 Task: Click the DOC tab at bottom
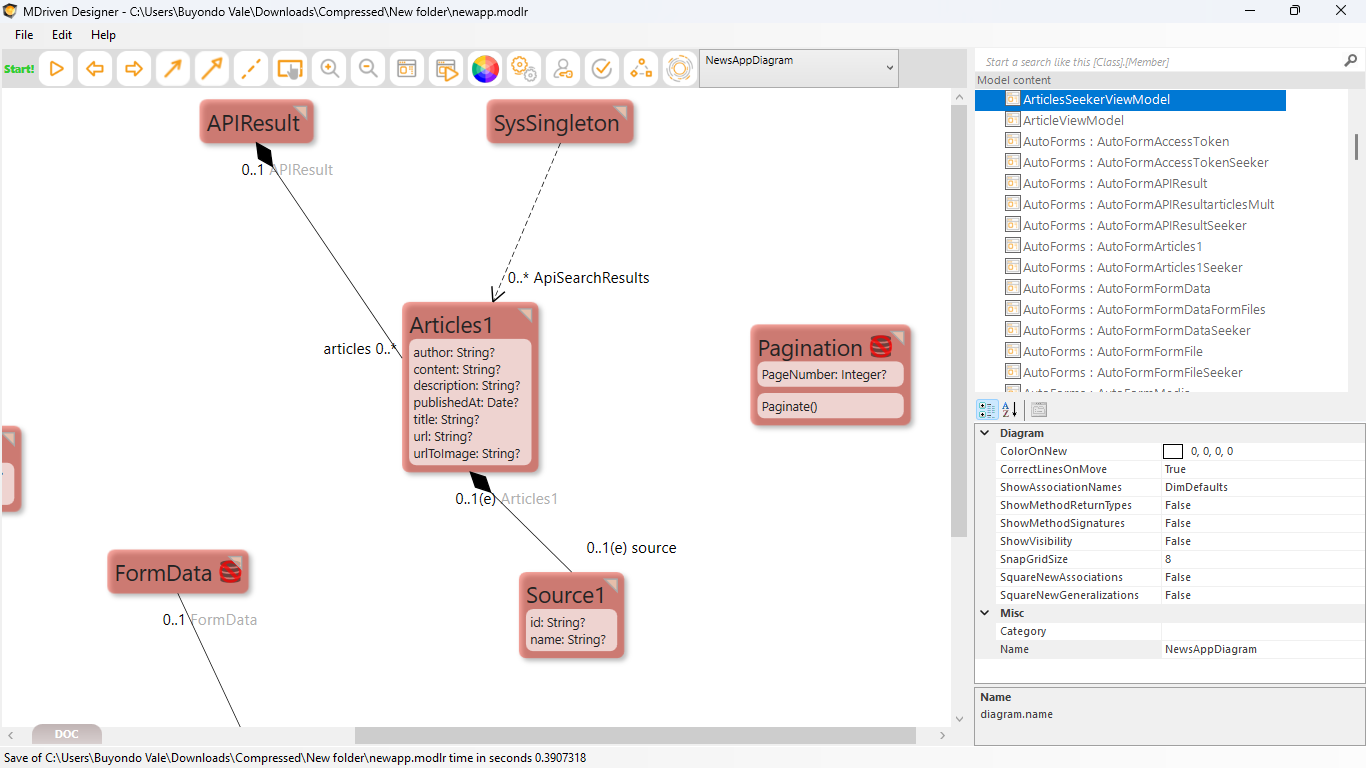[67, 734]
